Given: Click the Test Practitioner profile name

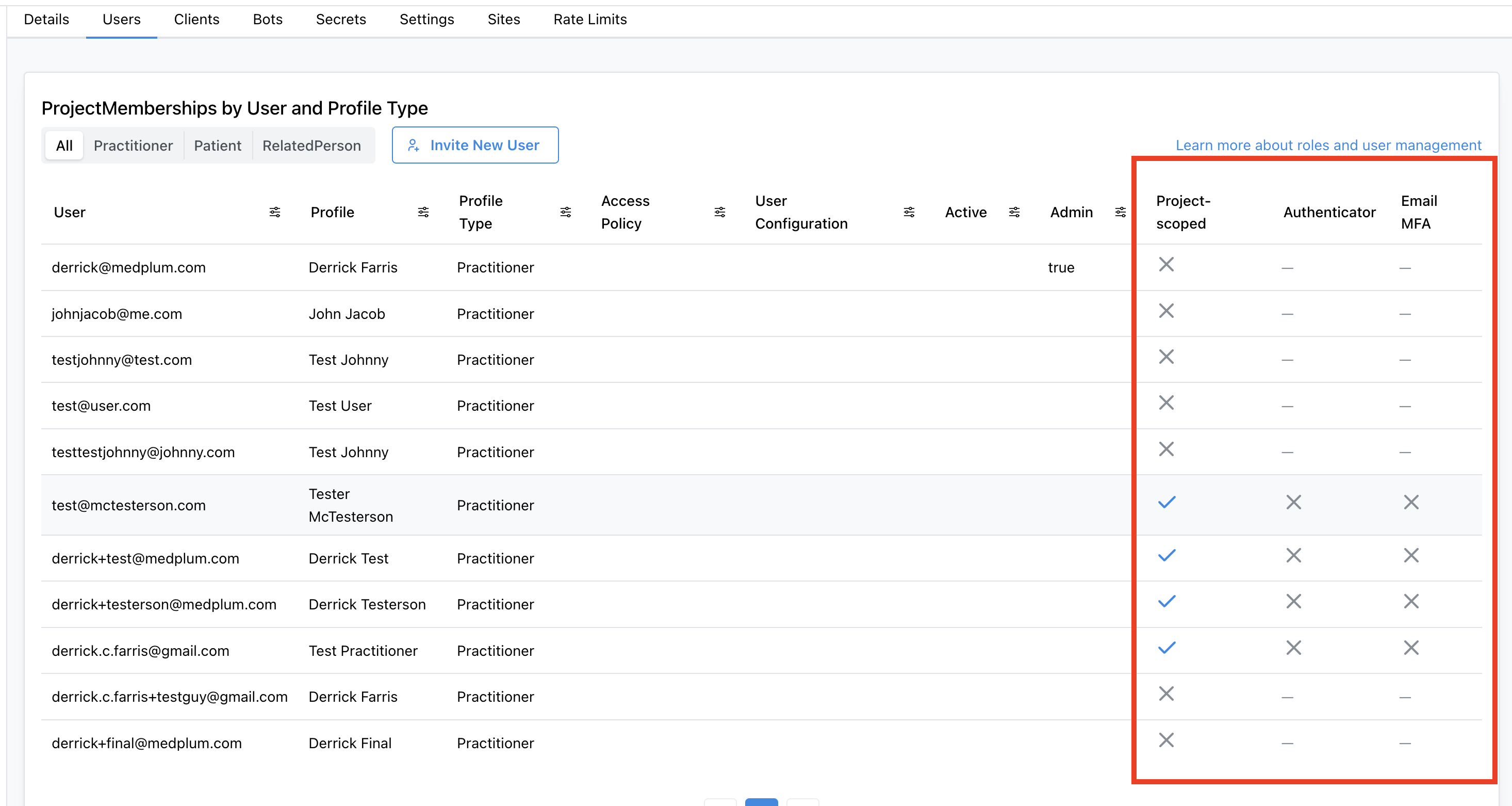Looking at the screenshot, I should [x=364, y=650].
